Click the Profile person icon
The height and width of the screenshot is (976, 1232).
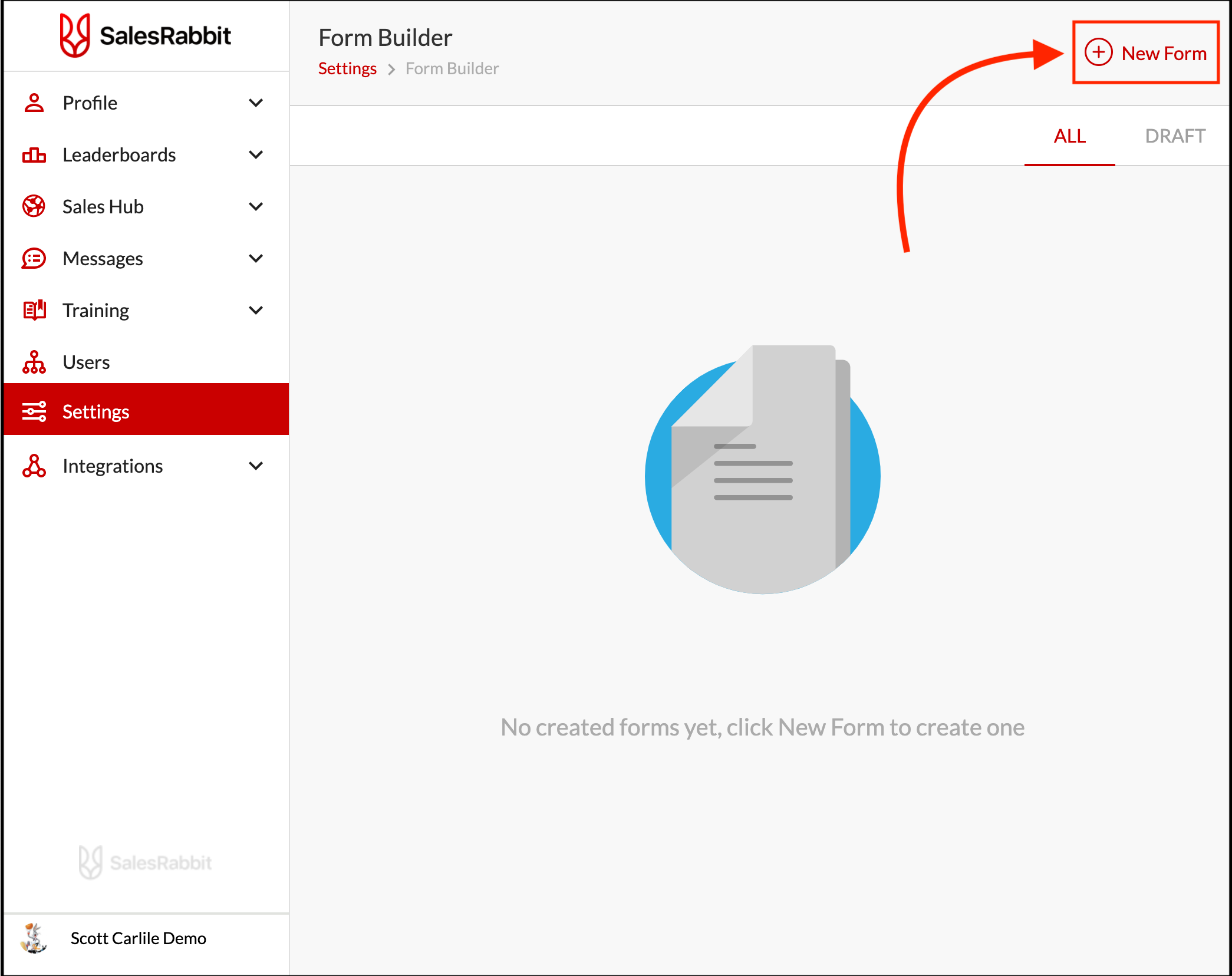(34, 103)
